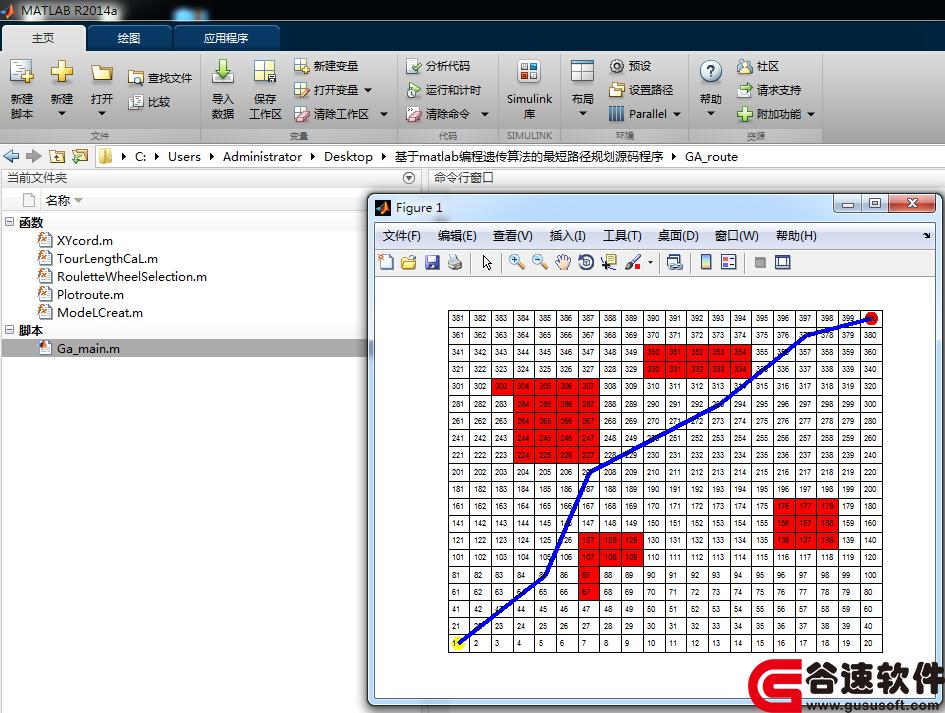945x713 pixels.
Task: Click browse for folder icon
Action: [x=80, y=157]
